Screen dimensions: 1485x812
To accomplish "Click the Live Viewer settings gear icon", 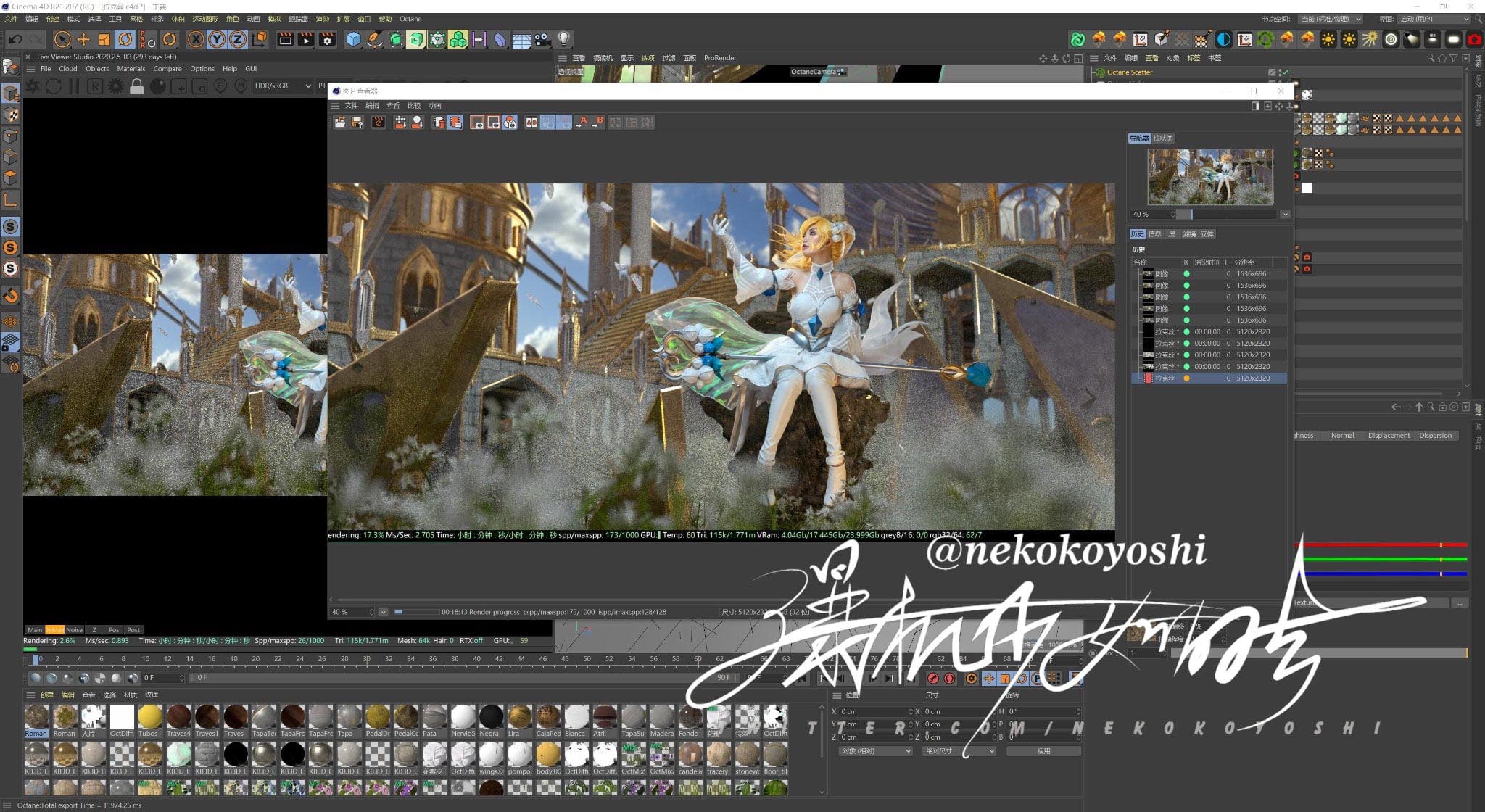I will (115, 87).
